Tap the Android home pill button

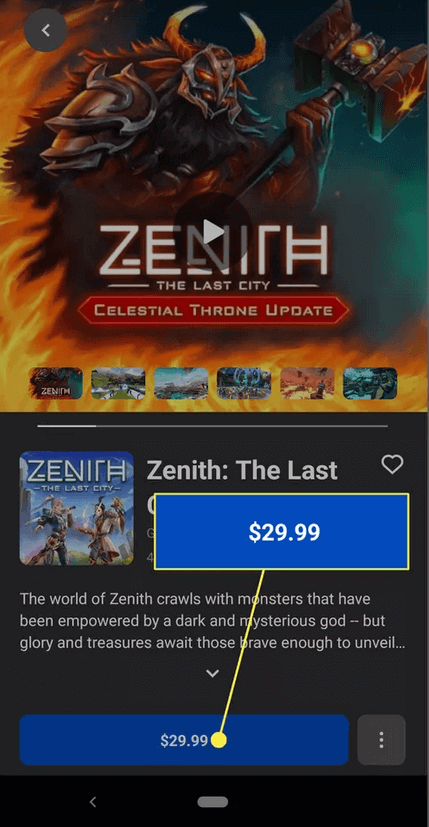213,802
